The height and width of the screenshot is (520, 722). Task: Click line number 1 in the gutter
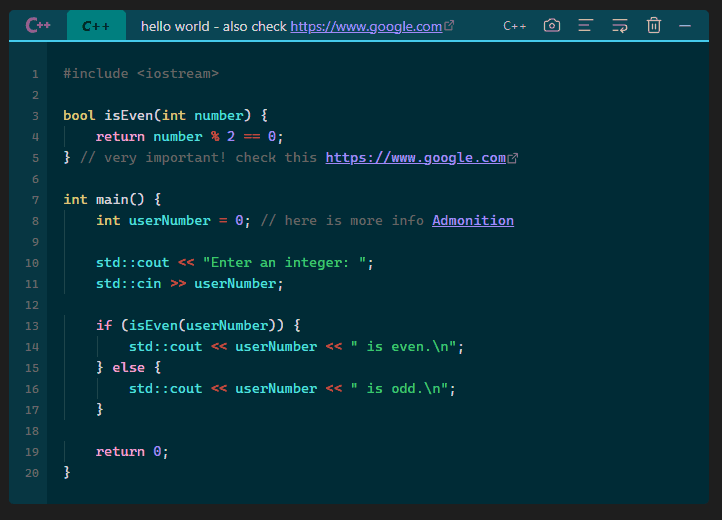click(35, 74)
